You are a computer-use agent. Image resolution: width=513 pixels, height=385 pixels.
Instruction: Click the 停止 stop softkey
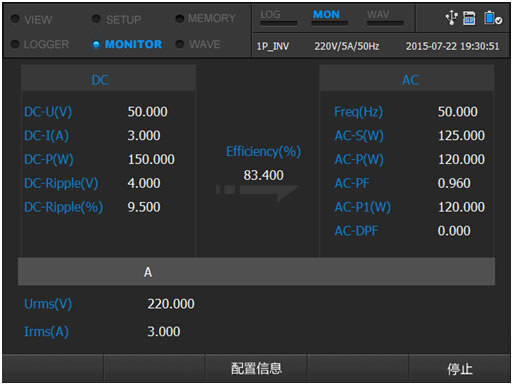pyautogui.click(x=460, y=369)
